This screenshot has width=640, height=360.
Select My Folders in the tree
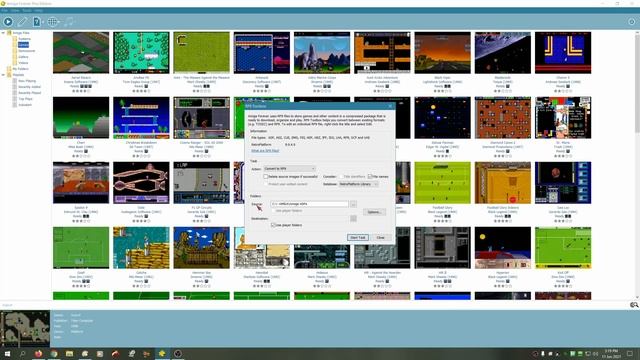pos(20,69)
